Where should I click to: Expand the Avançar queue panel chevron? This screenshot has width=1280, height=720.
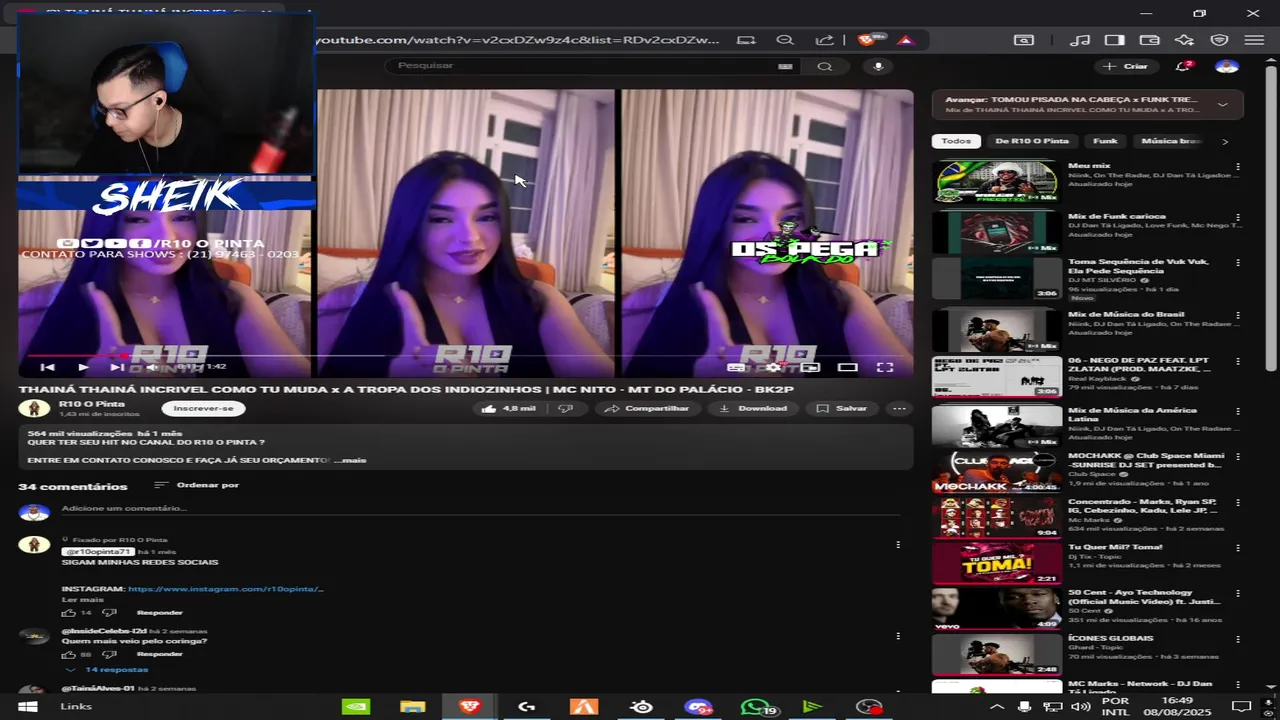(1222, 104)
